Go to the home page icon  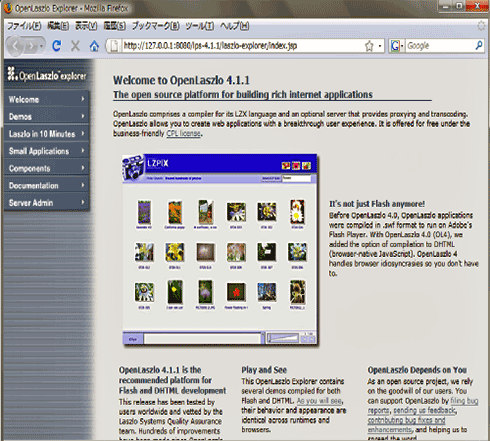tap(94, 46)
